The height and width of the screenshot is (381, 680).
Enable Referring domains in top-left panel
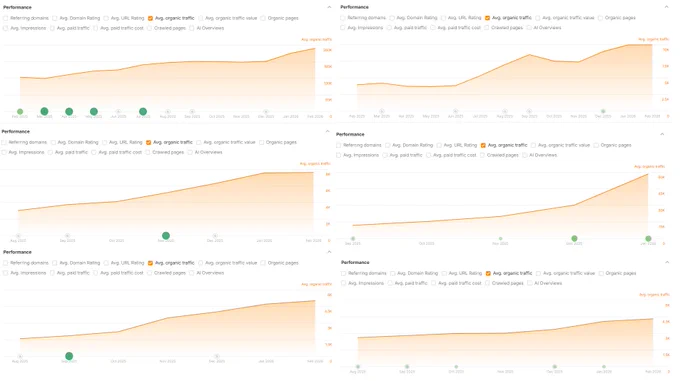[x=6, y=18]
